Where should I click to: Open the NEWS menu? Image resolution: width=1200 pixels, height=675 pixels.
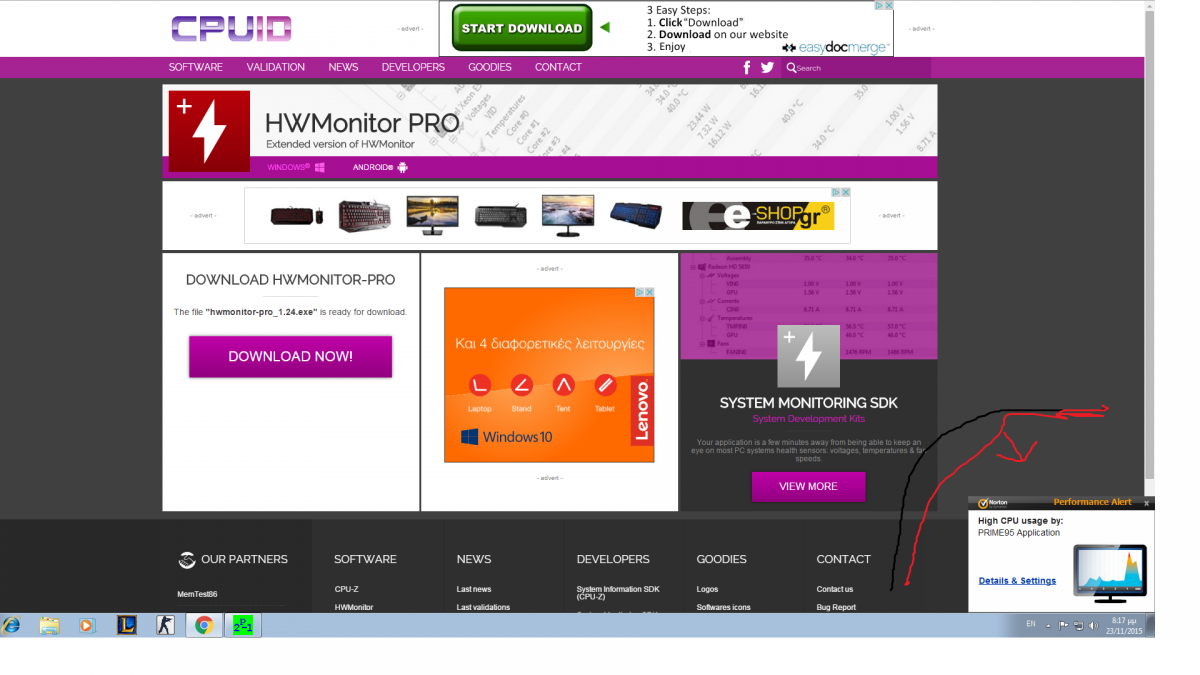[x=343, y=67]
